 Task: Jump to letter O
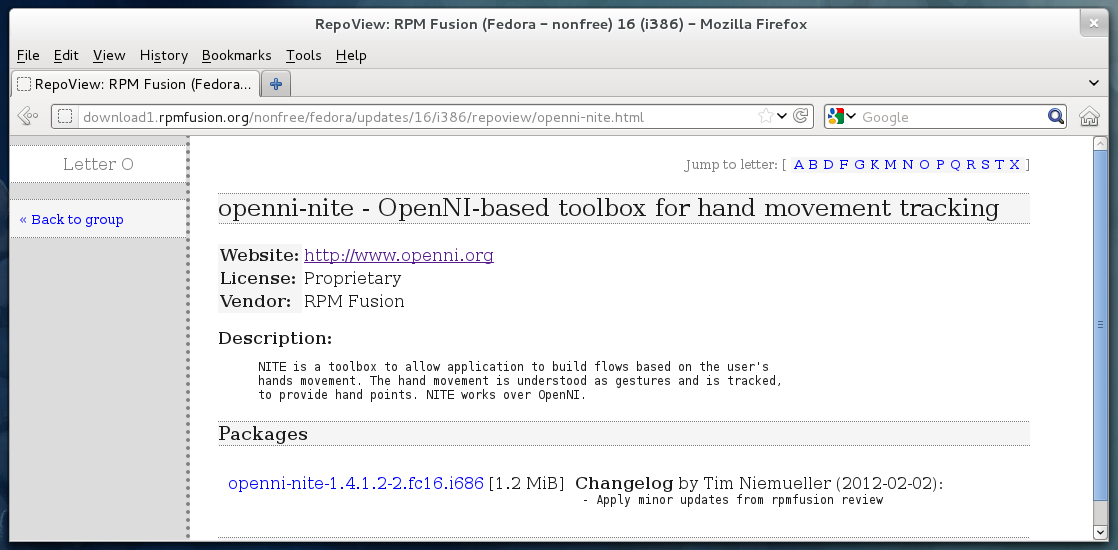tap(925, 165)
